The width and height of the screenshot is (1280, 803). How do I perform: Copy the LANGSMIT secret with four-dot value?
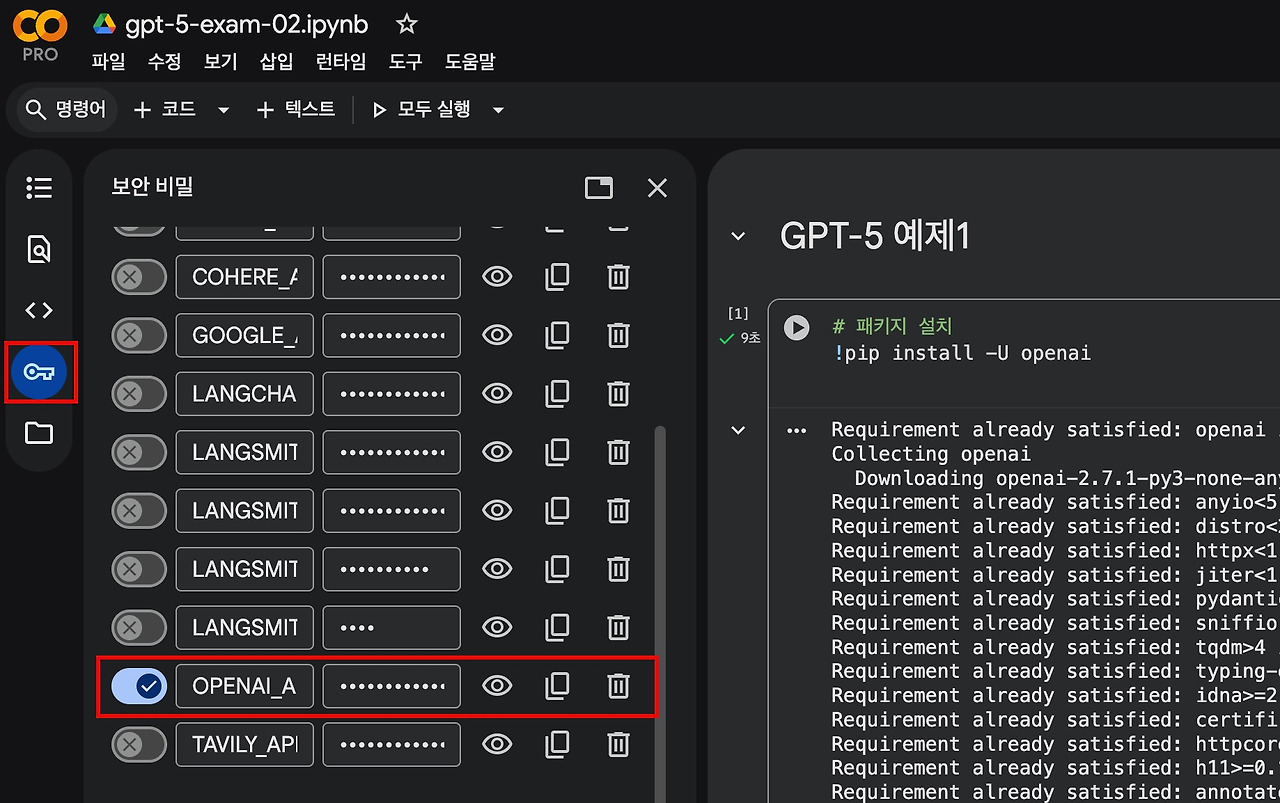557,627
